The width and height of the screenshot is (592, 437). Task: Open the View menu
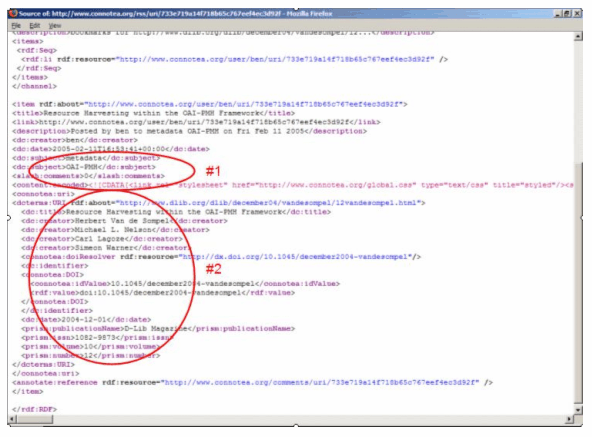(x=55, y=26)
